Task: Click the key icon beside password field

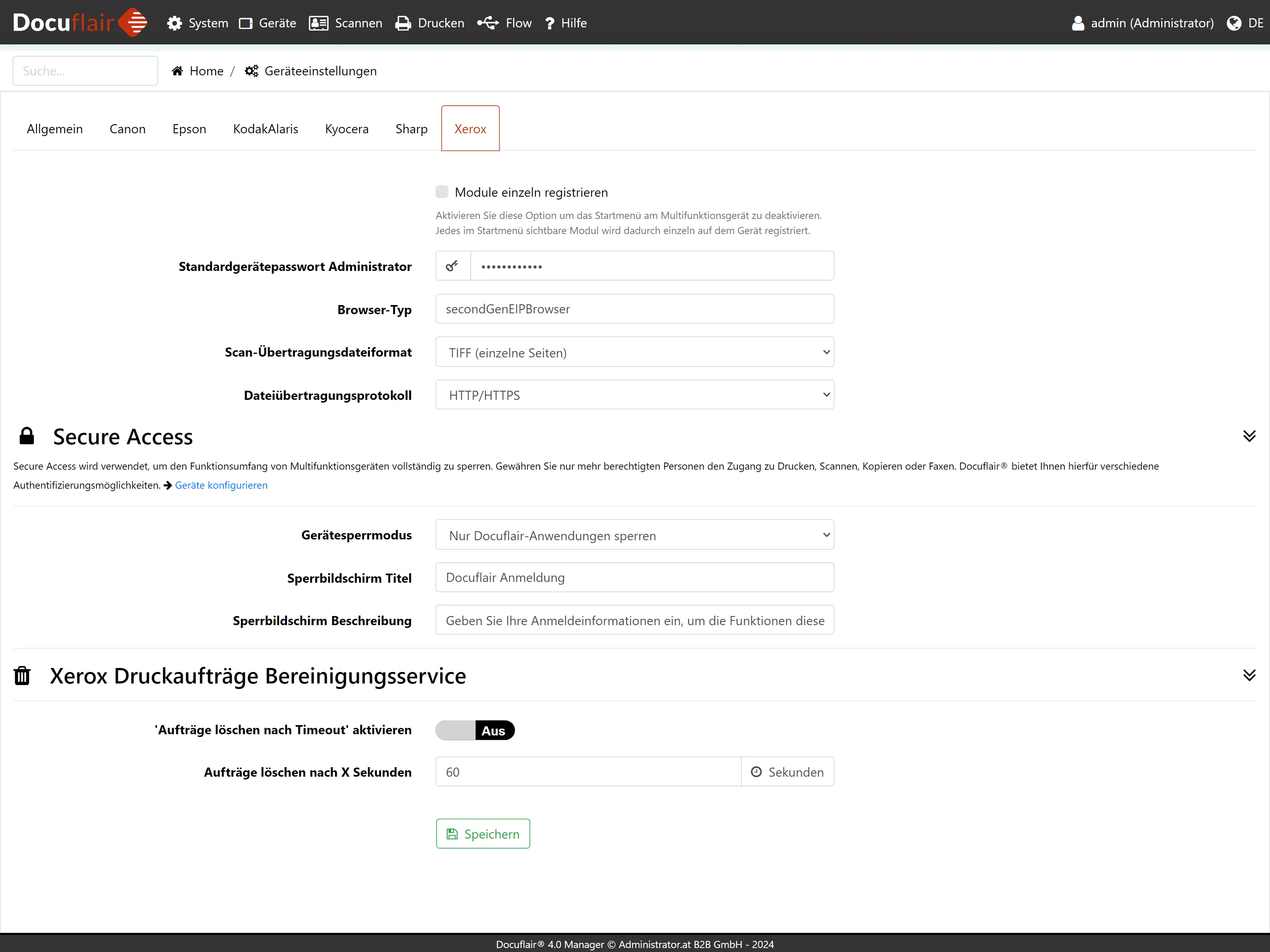Action: [x=452, y=266]
